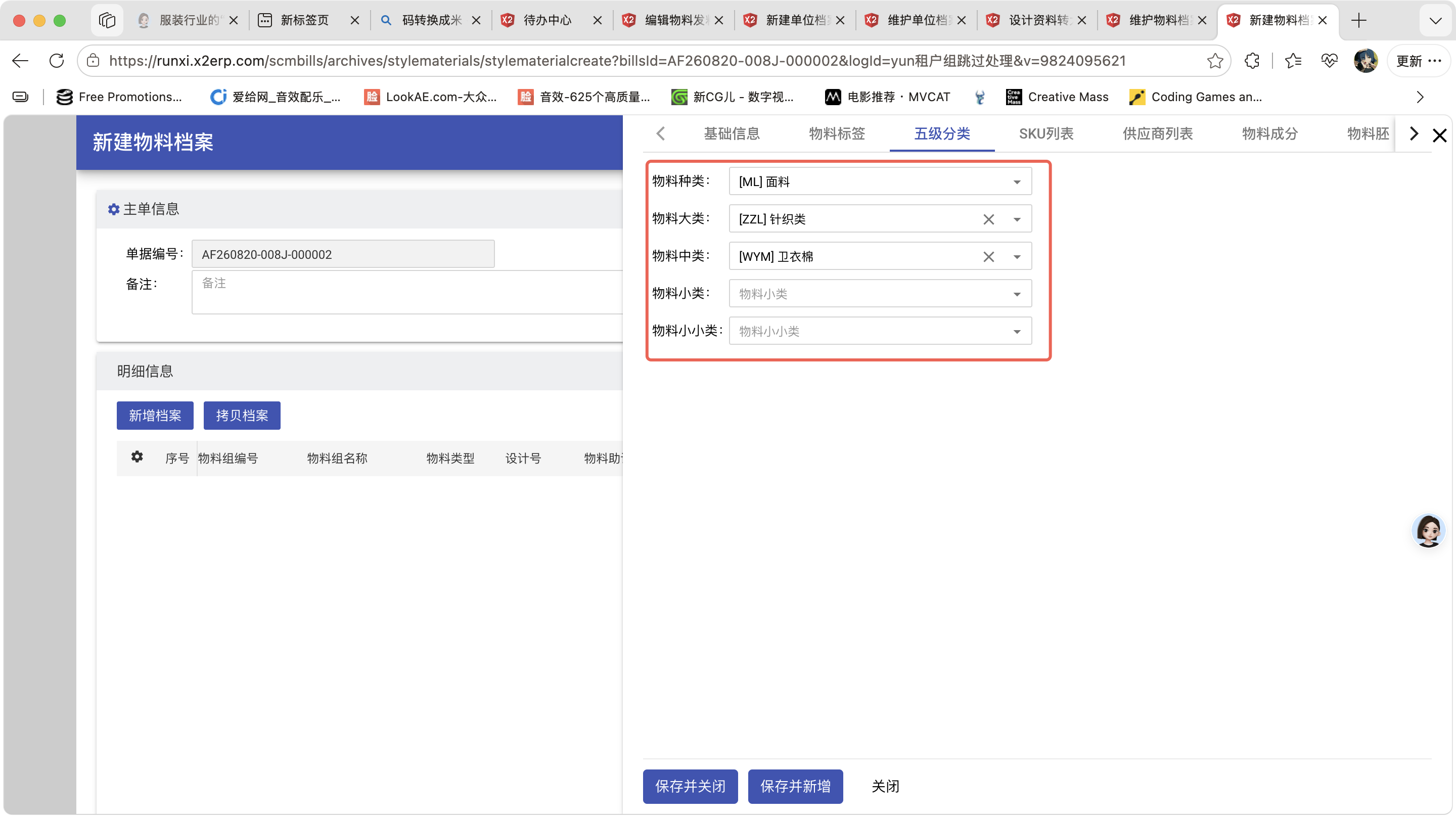Click the browser back arrow
Image resolution: width=1456 pixels, height=818 pixels.
pyautogui.click(x=20, y=61)
